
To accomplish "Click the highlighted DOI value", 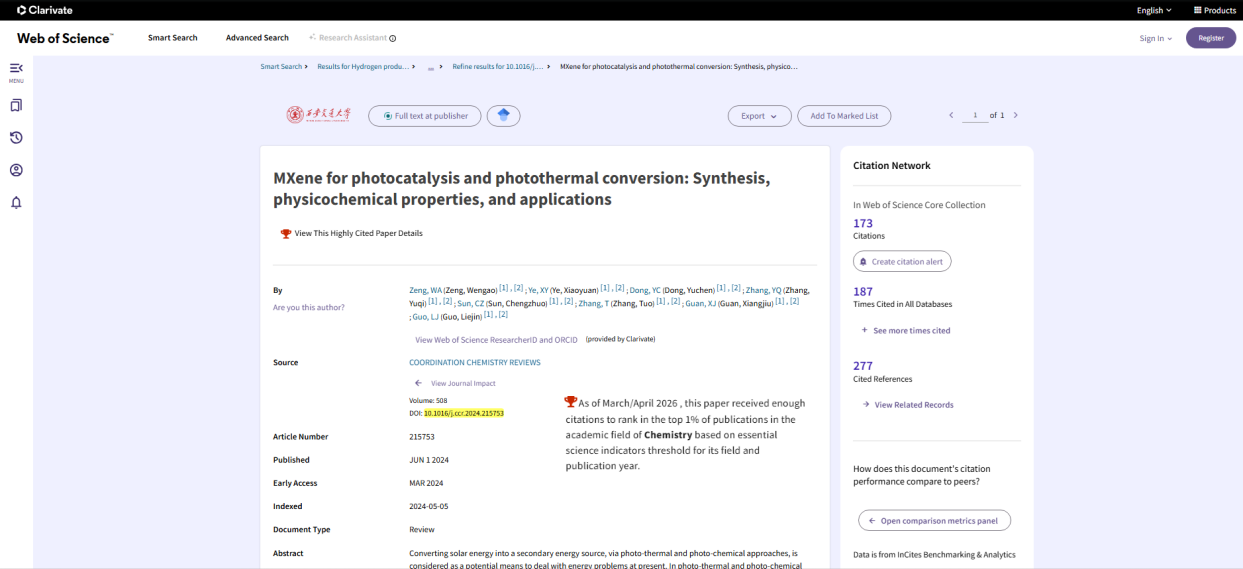I will coord(464,412).
